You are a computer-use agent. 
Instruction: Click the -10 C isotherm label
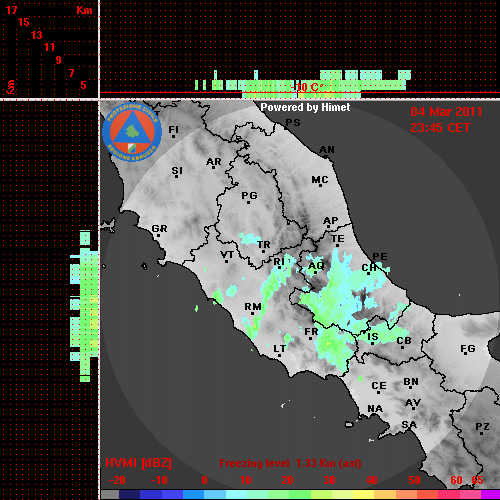pos(307,87)
